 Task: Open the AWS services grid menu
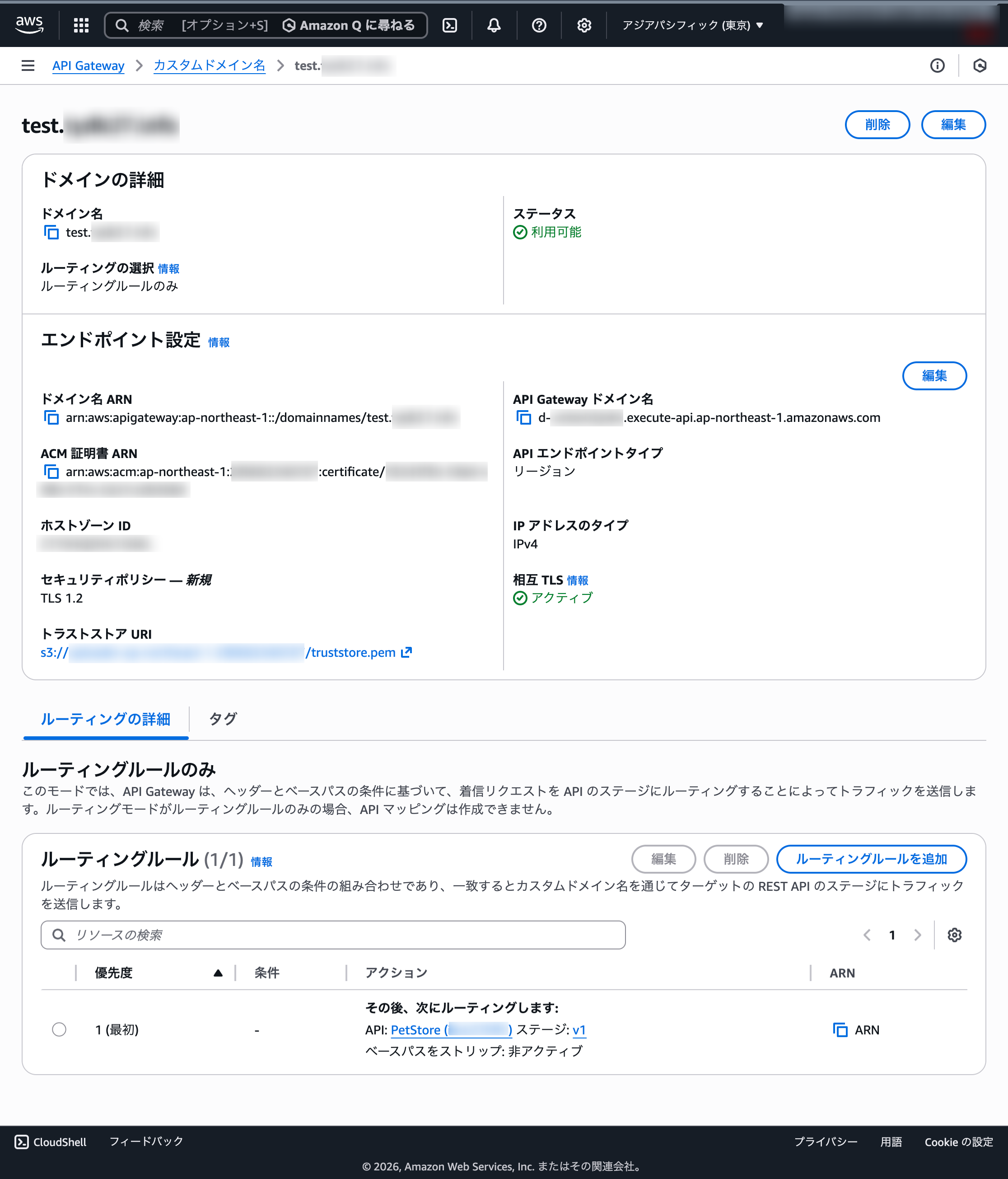click(x=81, y=25)
